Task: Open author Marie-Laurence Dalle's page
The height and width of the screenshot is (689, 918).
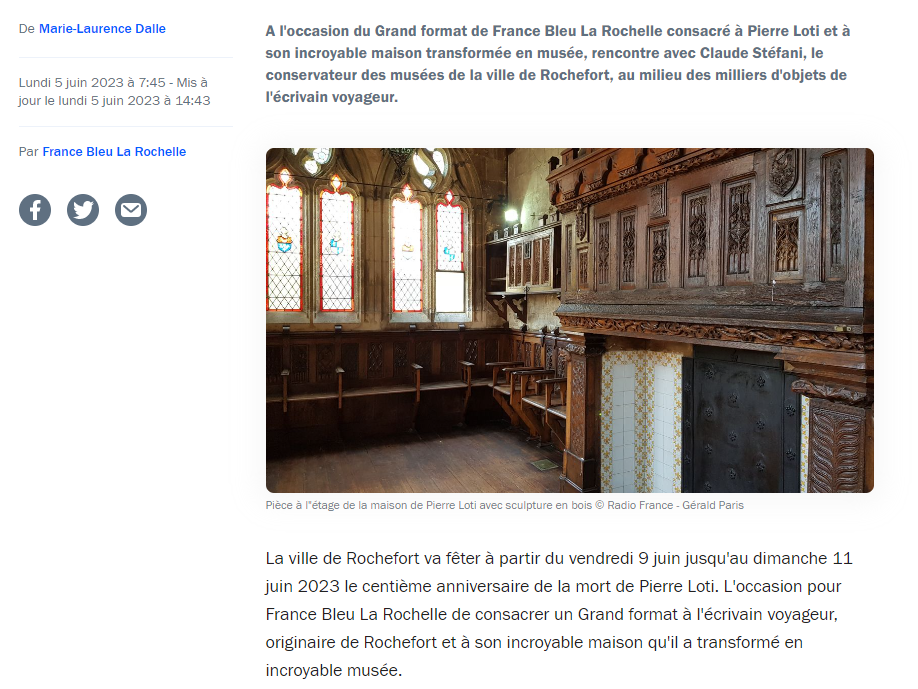Action: [102, 29]
